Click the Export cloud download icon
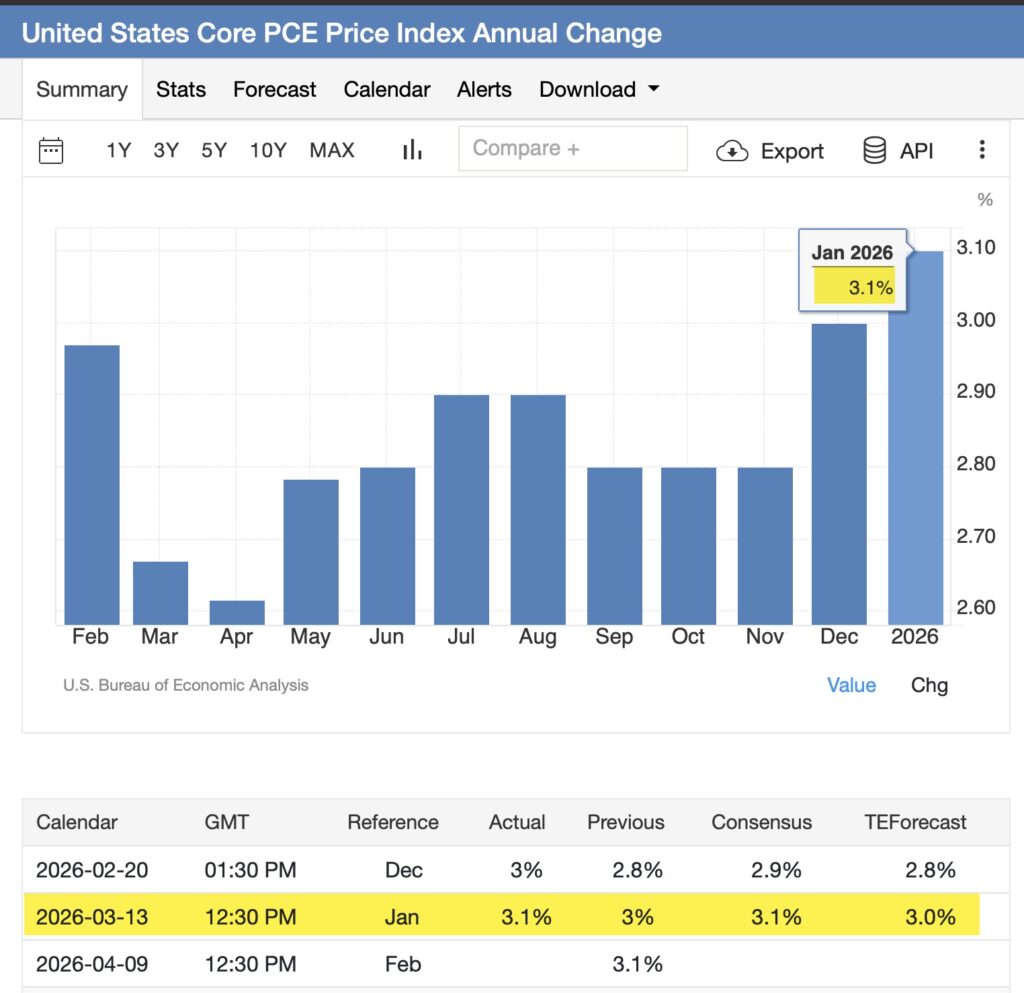Image resolution: width=1024 pixels, height=993 pixels. [x=732, y=151]
